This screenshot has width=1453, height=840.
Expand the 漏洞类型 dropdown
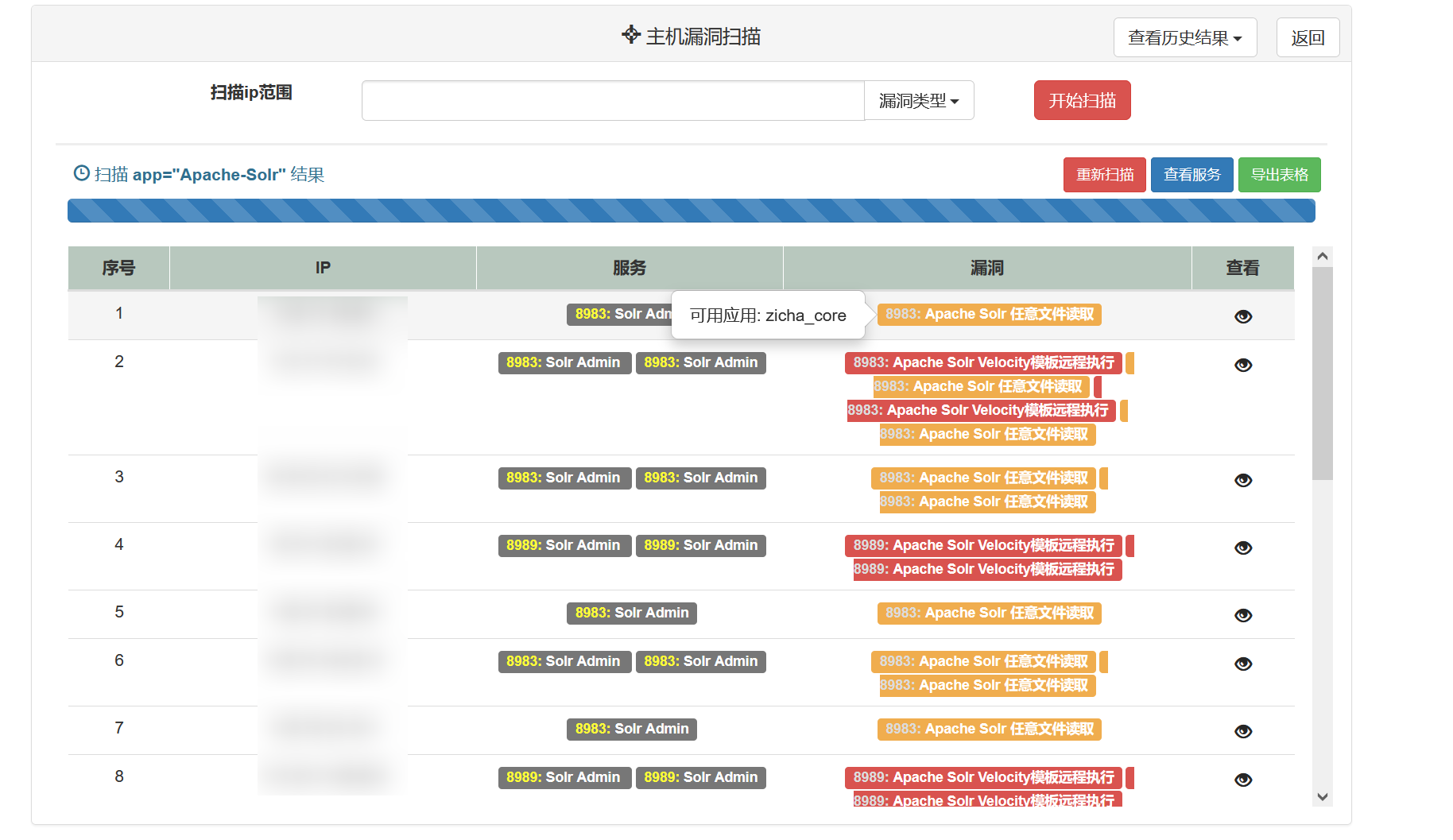pyautogui.click(x=919, y=101)
